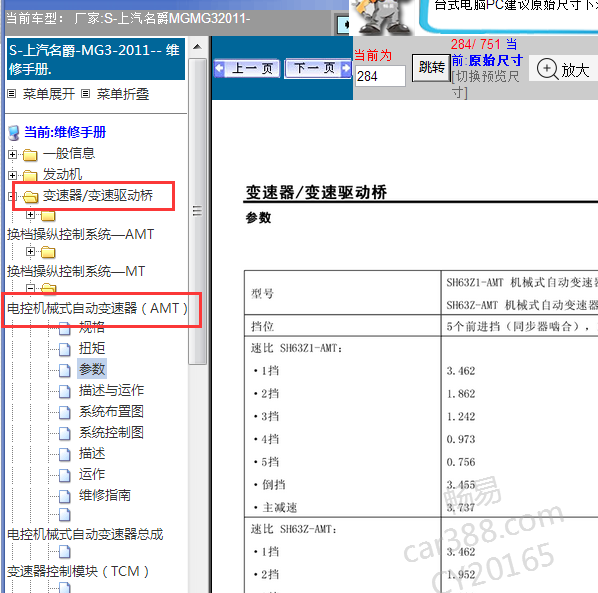Viewport: 598px width, 593px height.
Task: Click the sidebar vertical scrollbar thumb
Action: (197, 211)
